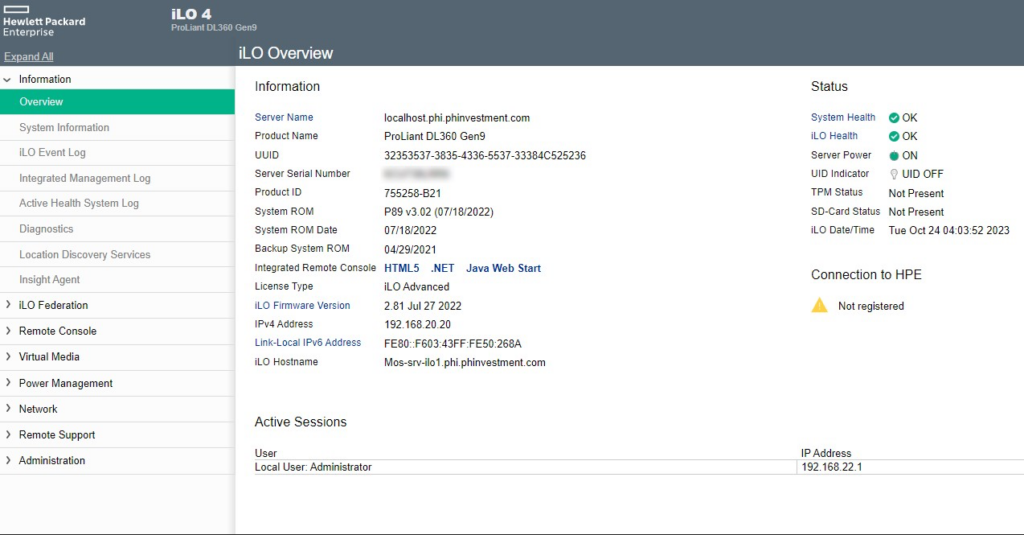
Task: Click the System Health link
Action: [843, 118]
